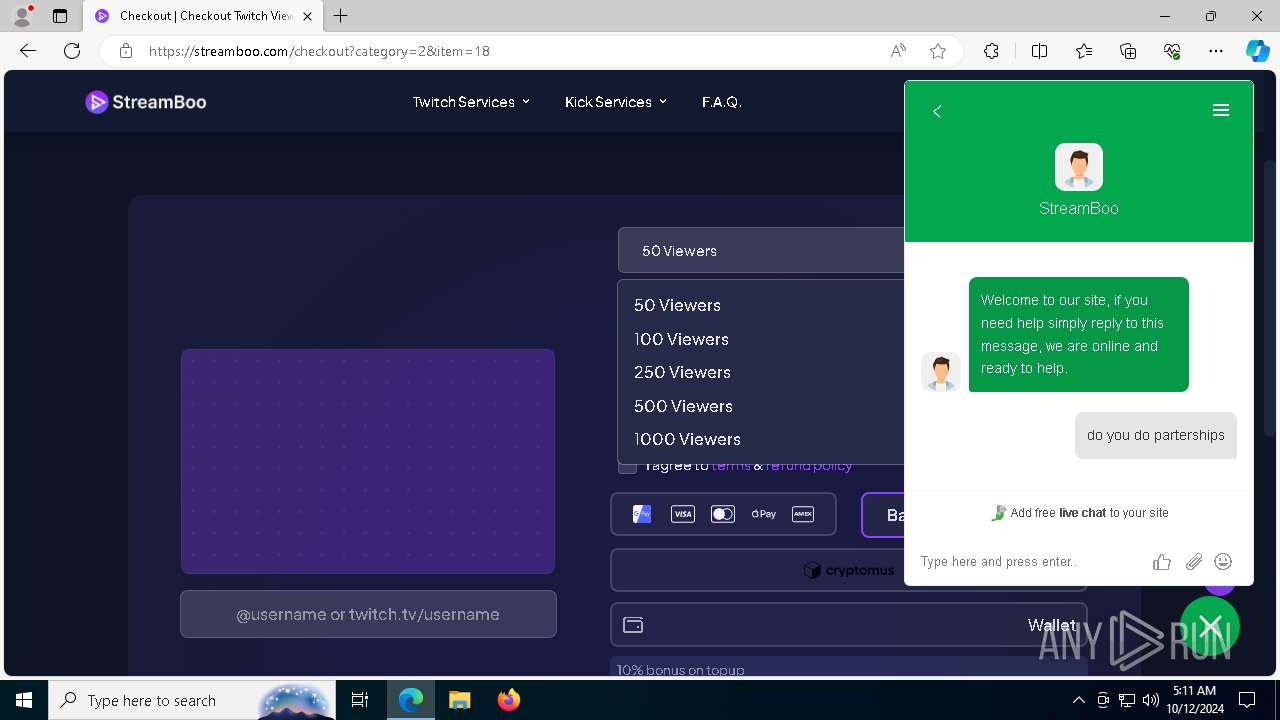Open the Tab actions menu icon
Image resolution: width=1280 pixels, height=720 pixels.
60,16
